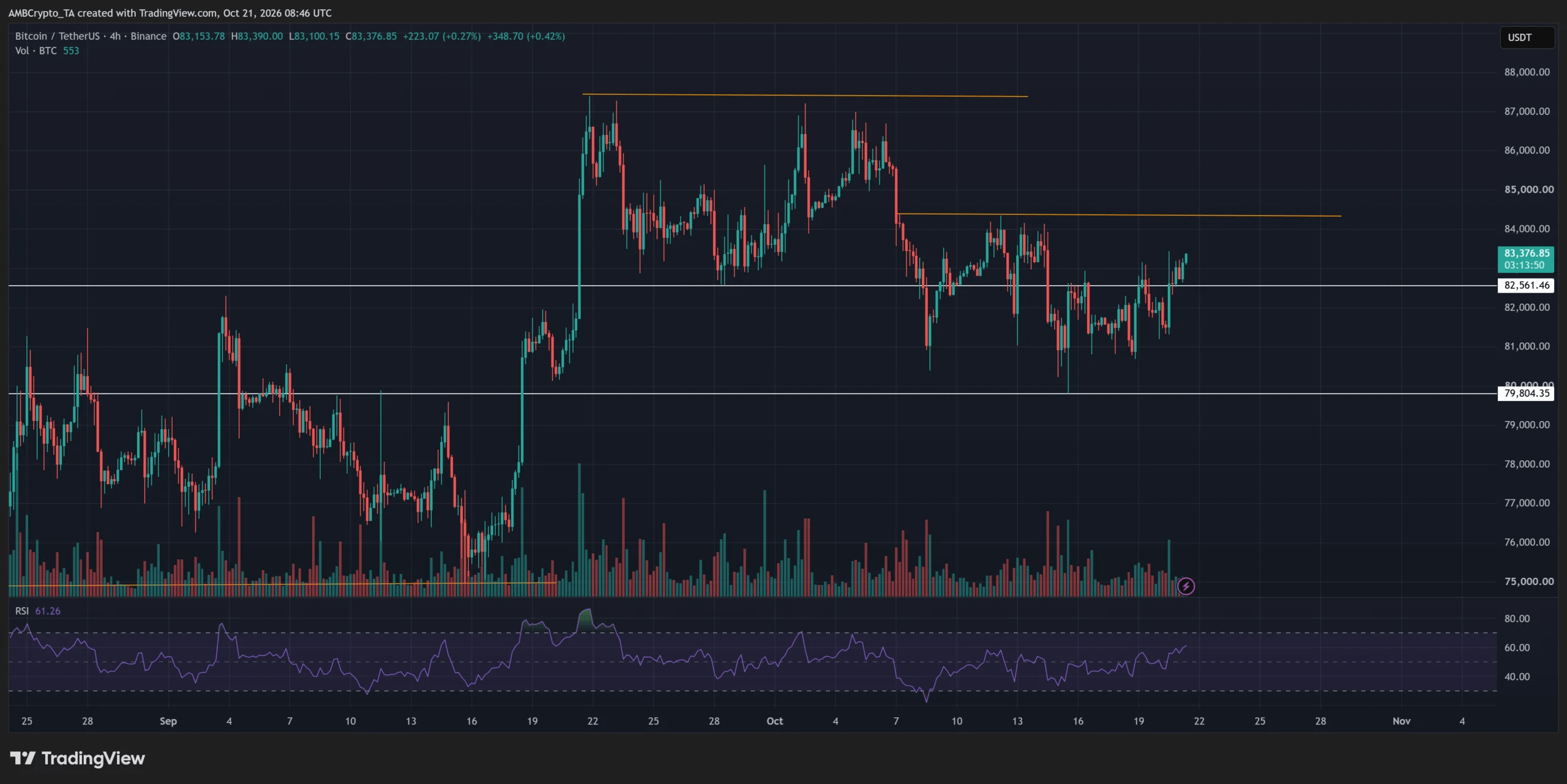Click the close value C83,376.85
Screen dimensions: 1567x784
pyautogui.click(x=371, y=36)
